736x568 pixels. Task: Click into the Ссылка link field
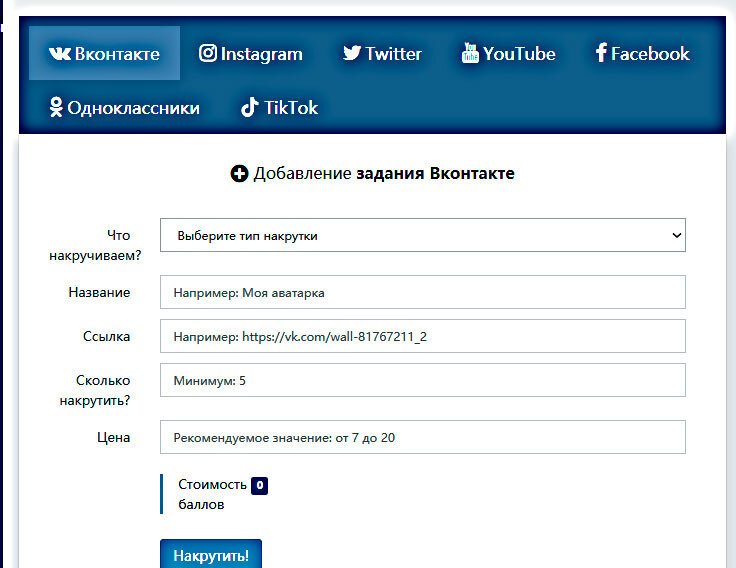422,336
